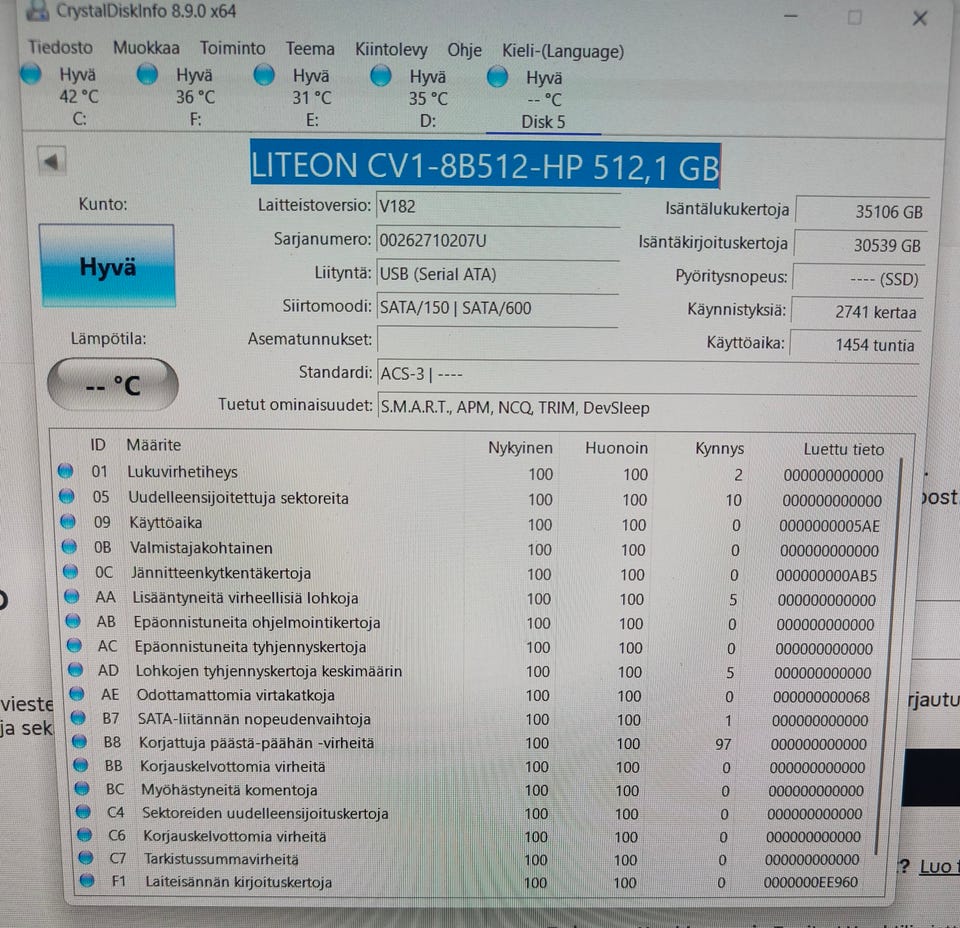Image resolution: width=960 pixels, height=928 pixels.
Task: Open the Teema menu
Action: (310, 49)
